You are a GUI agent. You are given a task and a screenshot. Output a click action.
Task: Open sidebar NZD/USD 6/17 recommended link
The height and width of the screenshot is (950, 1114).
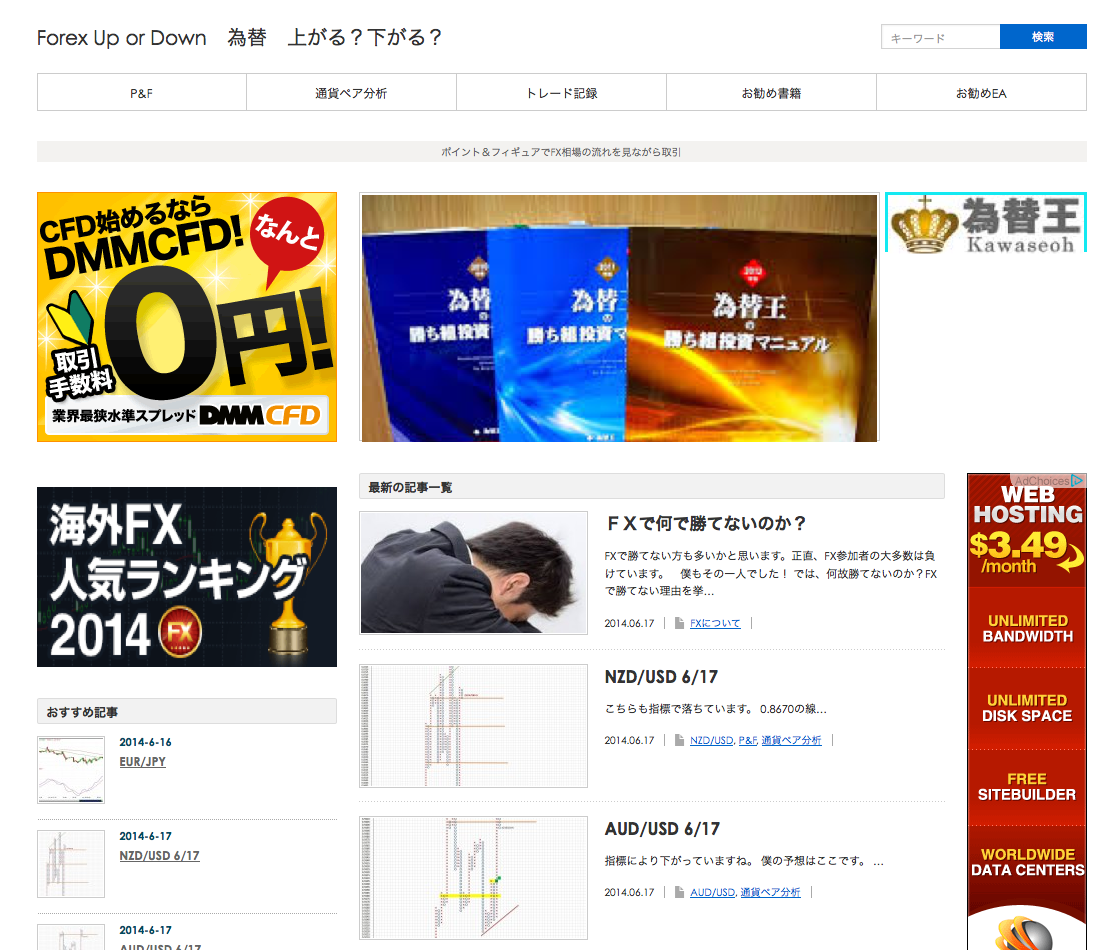click(x=159, y=855)
